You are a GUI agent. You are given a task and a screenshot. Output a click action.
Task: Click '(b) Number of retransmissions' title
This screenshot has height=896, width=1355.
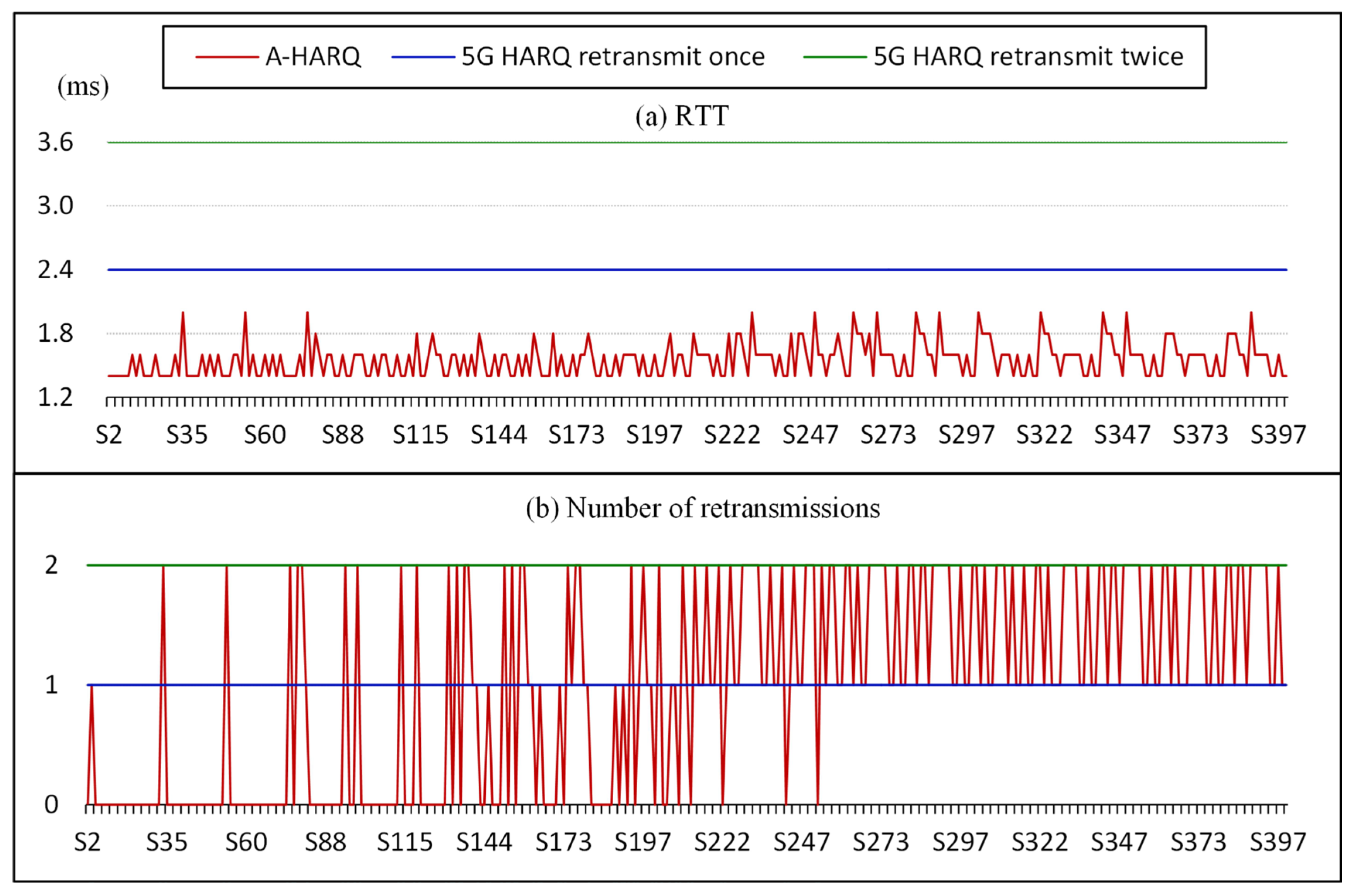702,508
